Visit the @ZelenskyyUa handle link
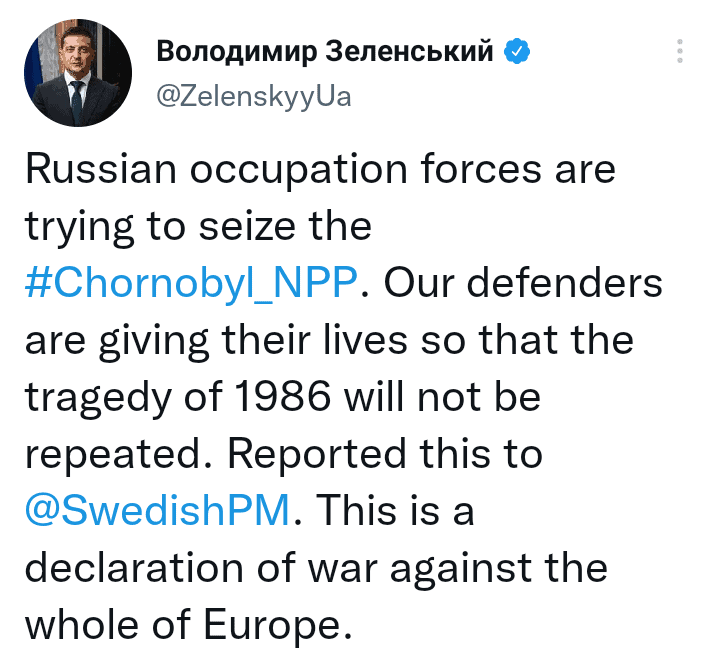This screenshot has height=661, width=720. (254, 97)
